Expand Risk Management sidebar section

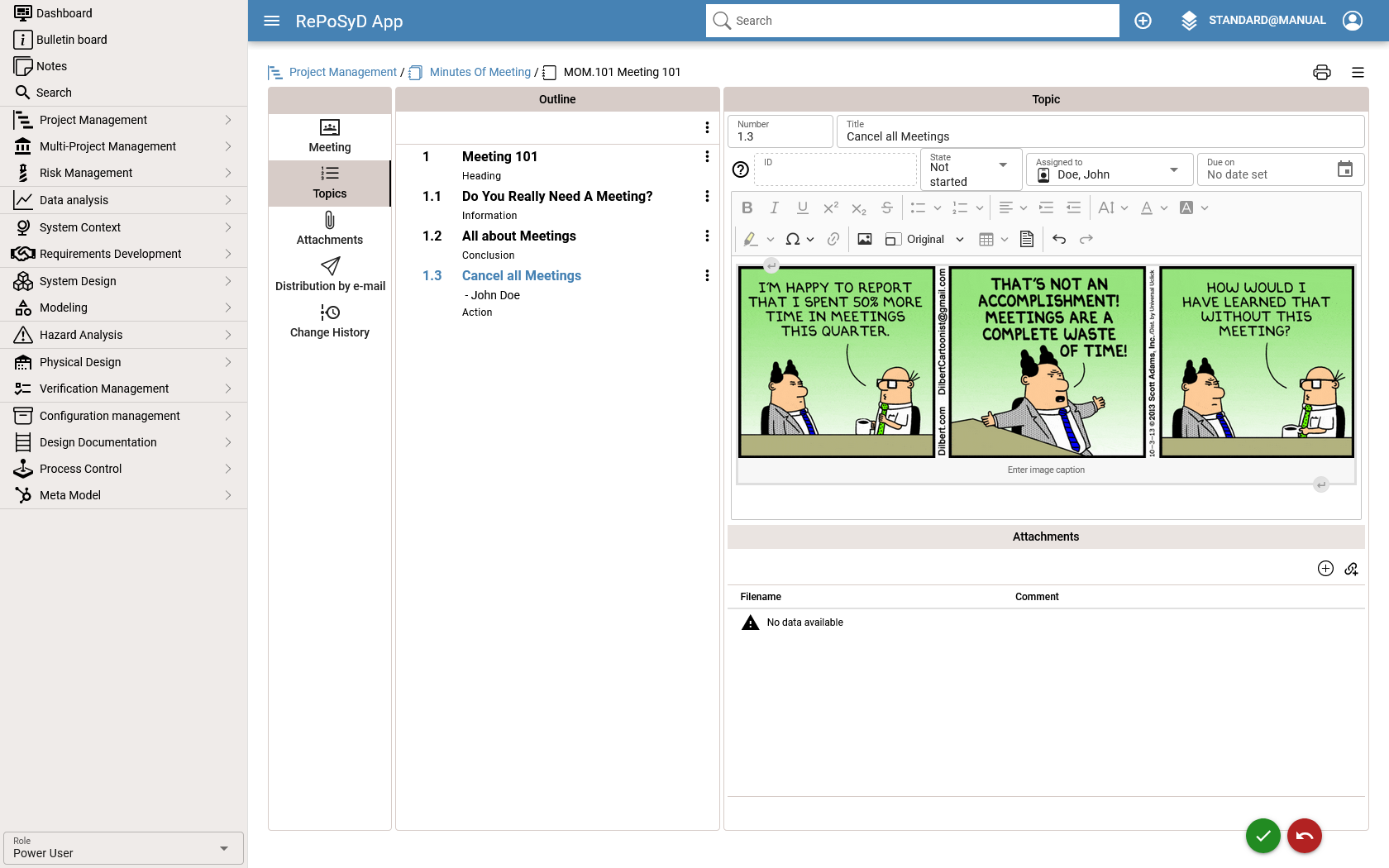(x=124, y=173)
